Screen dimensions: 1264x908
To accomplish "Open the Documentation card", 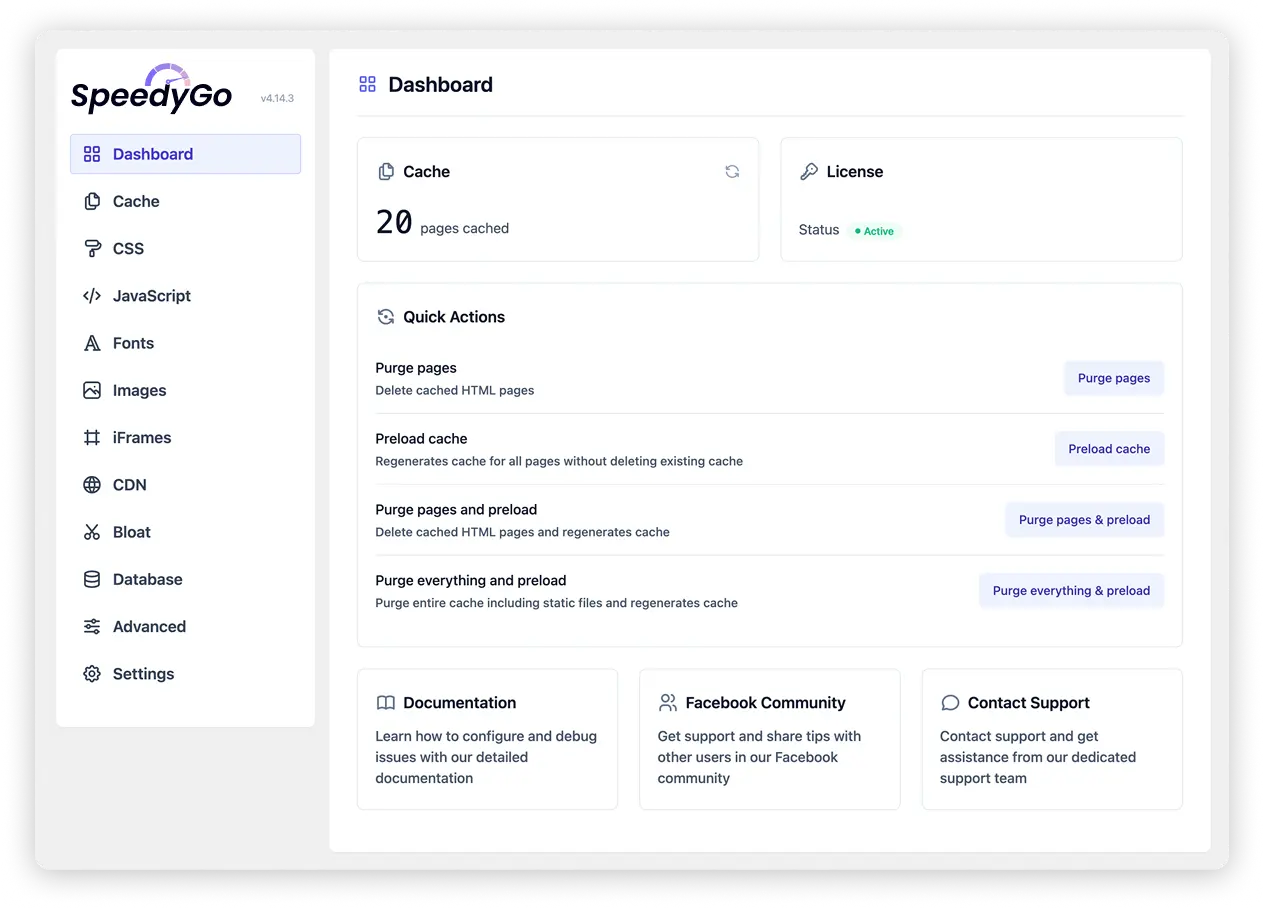I will 487,739.
